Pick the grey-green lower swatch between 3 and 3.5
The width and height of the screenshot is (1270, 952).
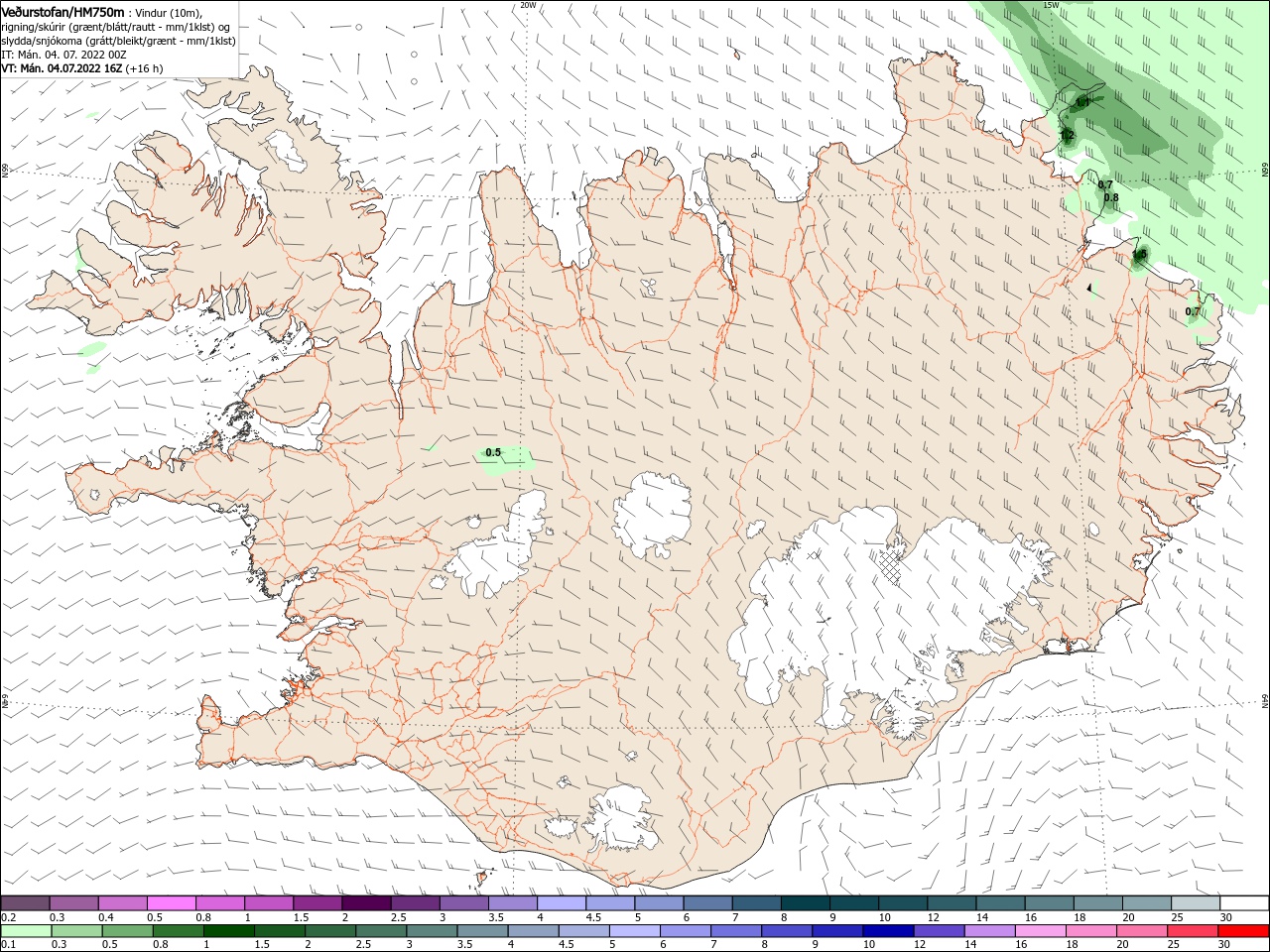(x=432, y=931)
